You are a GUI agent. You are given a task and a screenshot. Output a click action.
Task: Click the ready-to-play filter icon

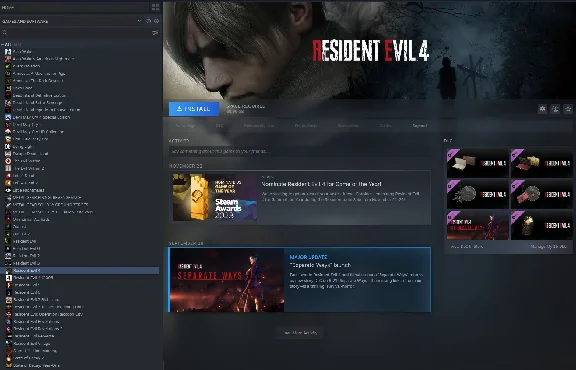pos(156,21)
